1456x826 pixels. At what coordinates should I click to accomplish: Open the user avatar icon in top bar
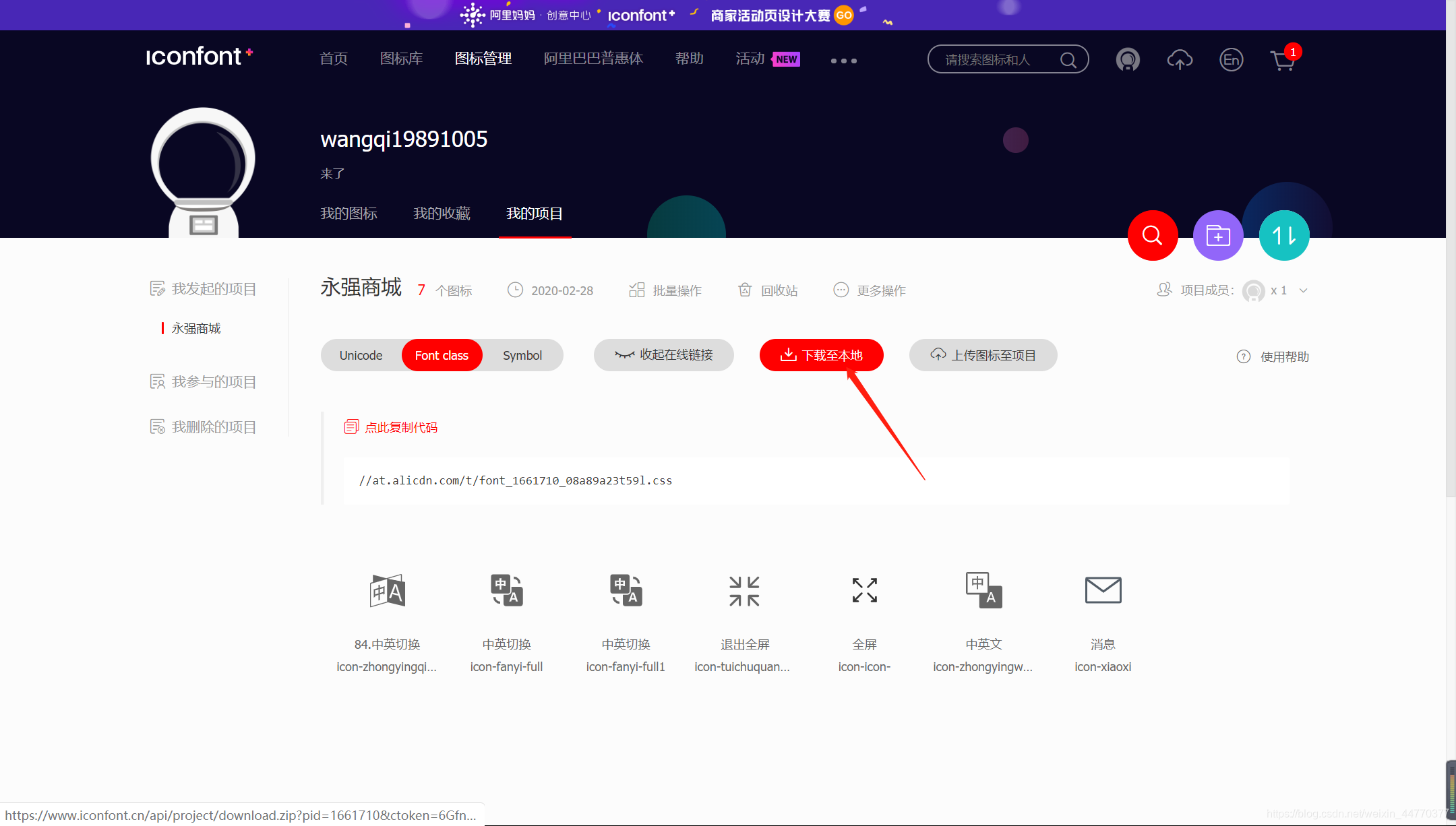[1128, 60]
